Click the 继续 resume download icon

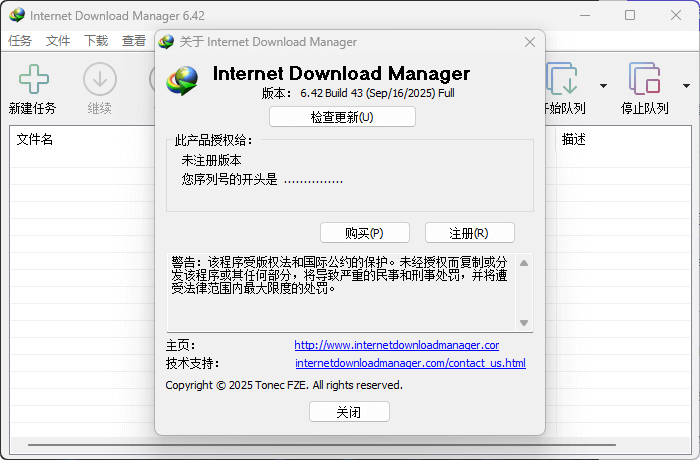(100, 79)
